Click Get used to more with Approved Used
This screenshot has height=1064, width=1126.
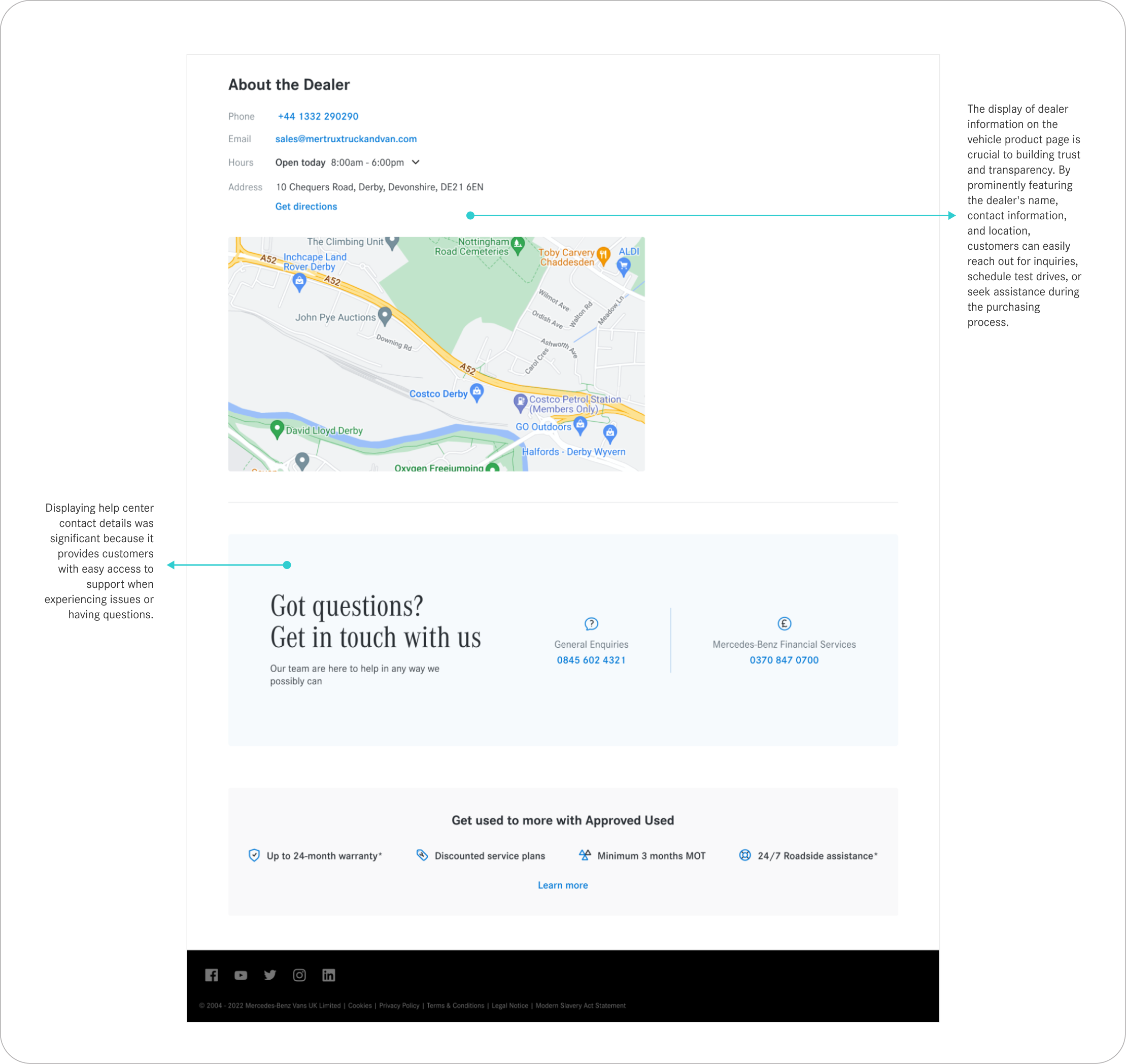pos(563,820)
